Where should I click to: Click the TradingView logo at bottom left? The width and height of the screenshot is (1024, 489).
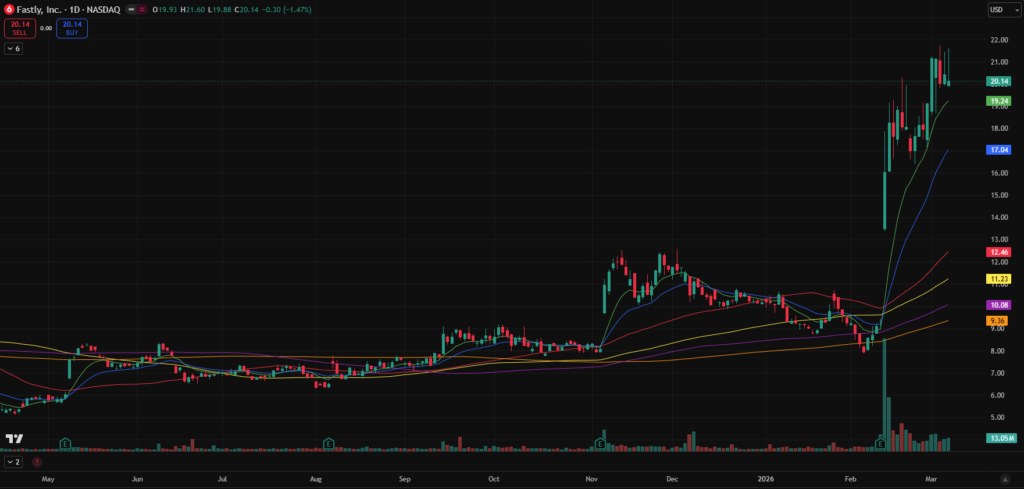click(x=14, y=438)
